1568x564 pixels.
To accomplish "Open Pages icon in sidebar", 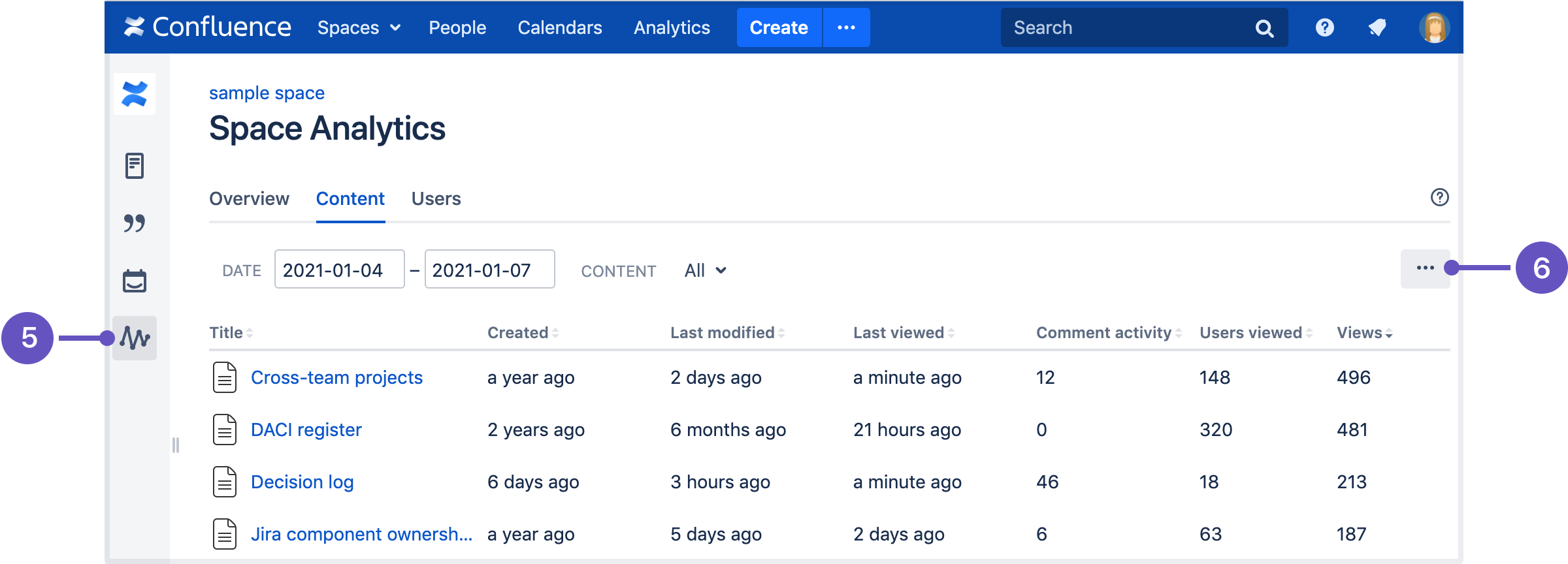I will tap(135, 166).
